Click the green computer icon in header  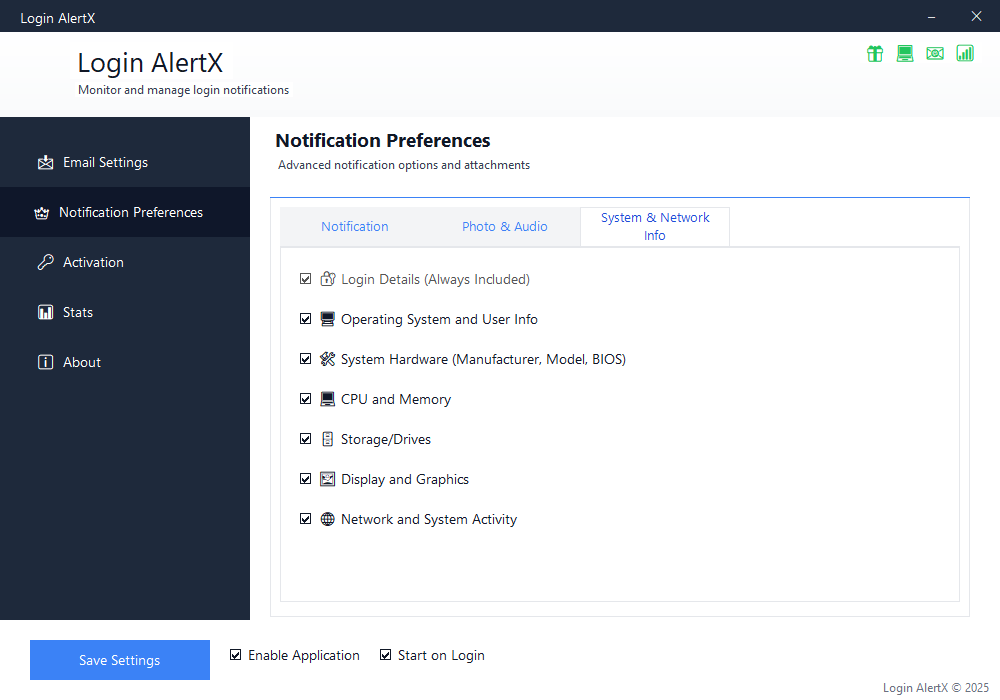click(x=905, y=54)
